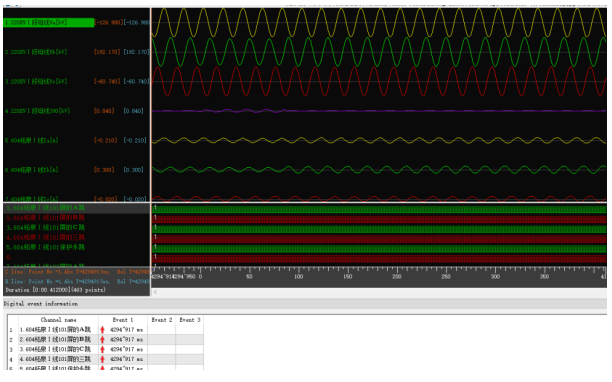612x382 pixels.
Task: Select analog channel 5 604 line Ia label
Action: click(x=31, y=140)
